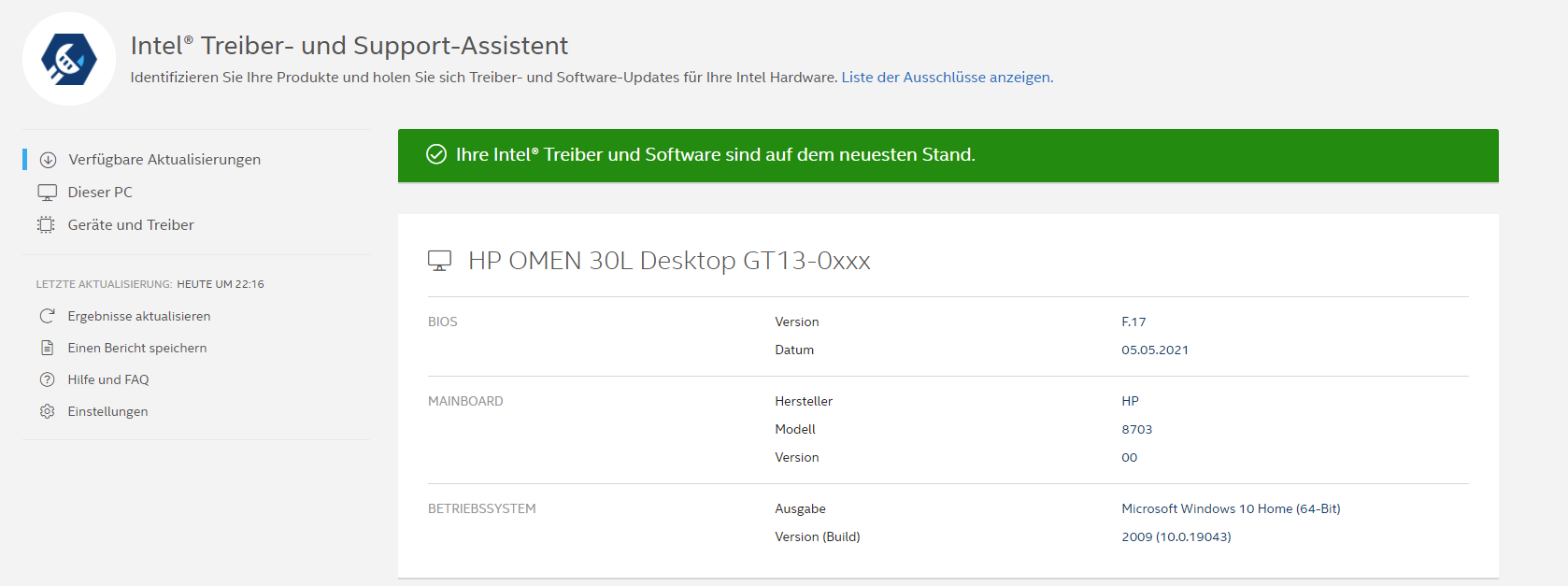Screen dimensions: 1568x586
Task: Click the BIOS section label
Action: coord(443,322)
